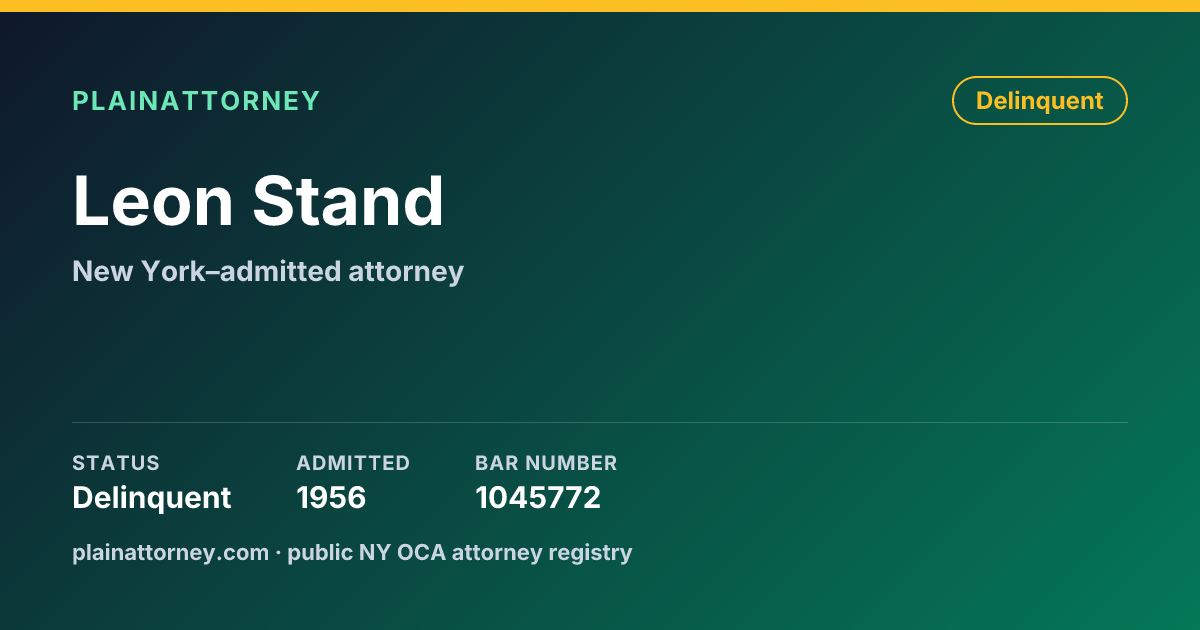Click the New York–admitted attorney subtitle
This screenshot has width=1200, height=630.
coord(268,271)
